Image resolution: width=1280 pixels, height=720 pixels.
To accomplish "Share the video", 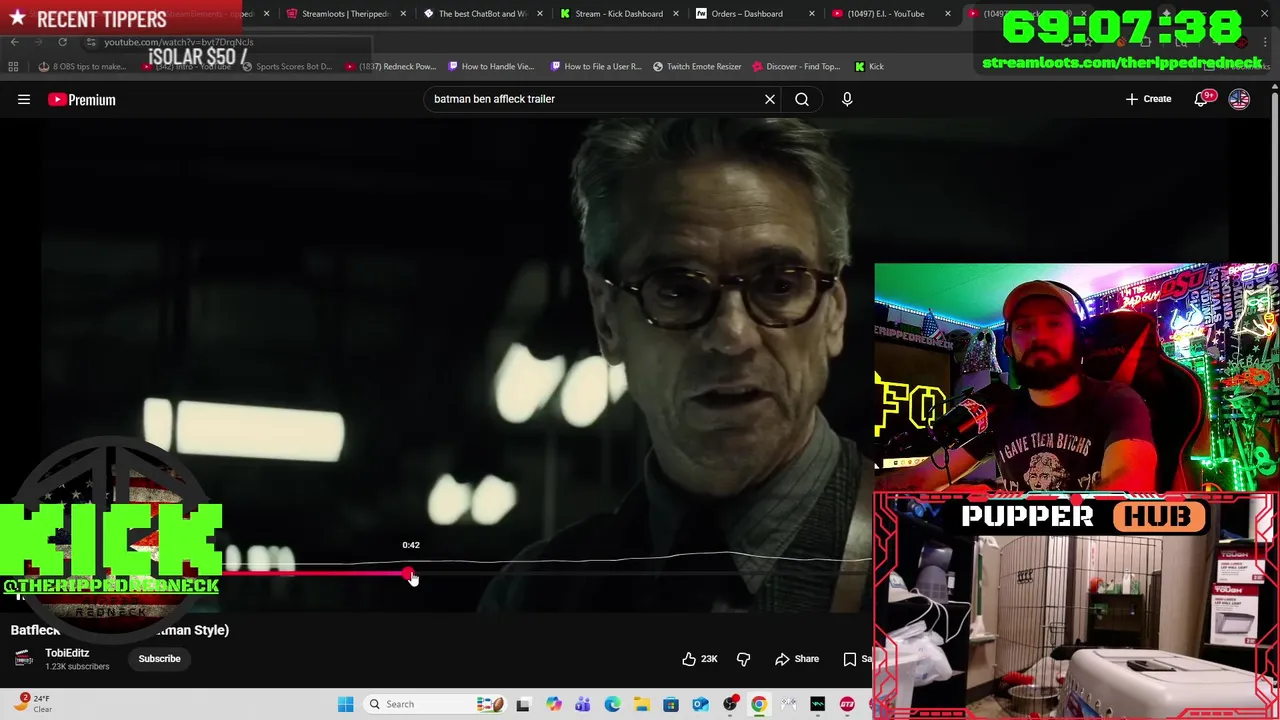I will (797, 659).
